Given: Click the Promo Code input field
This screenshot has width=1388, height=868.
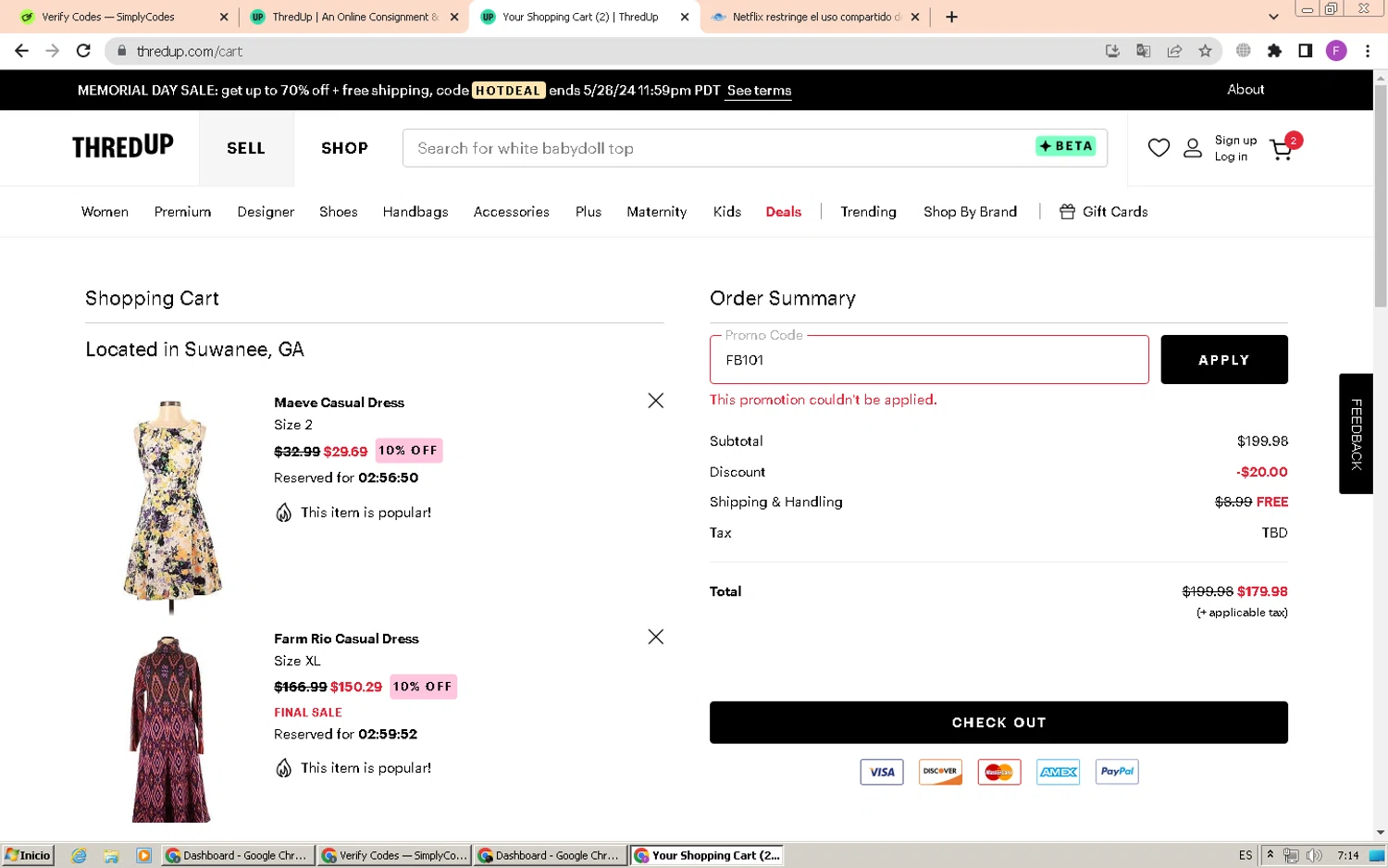Looking at the screenshot, I should click(x=929, y=360).
